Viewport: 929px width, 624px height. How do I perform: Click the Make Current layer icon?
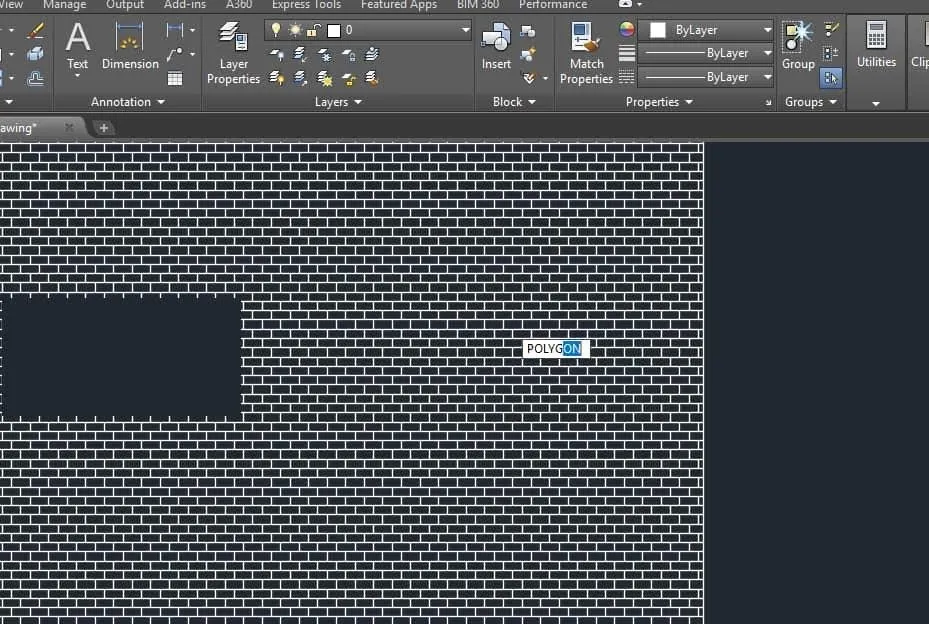tap(372, 55)
